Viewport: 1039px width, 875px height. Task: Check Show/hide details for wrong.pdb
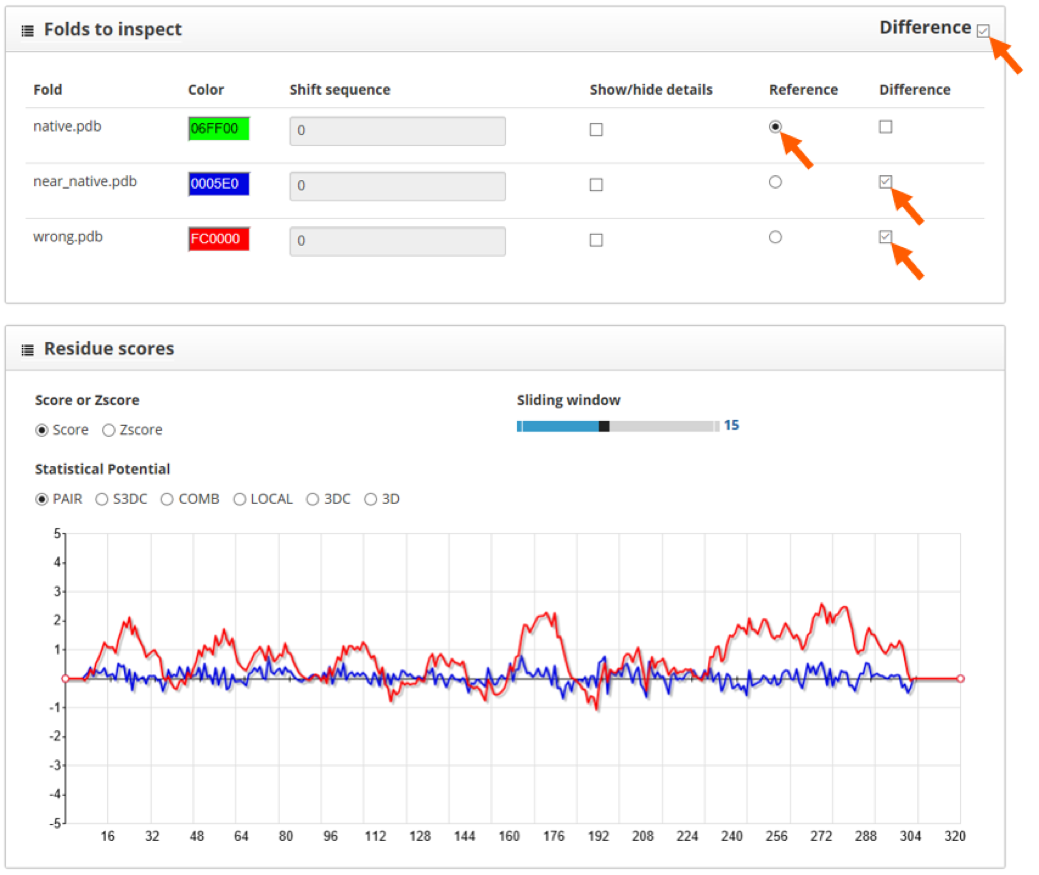(596, 240)
